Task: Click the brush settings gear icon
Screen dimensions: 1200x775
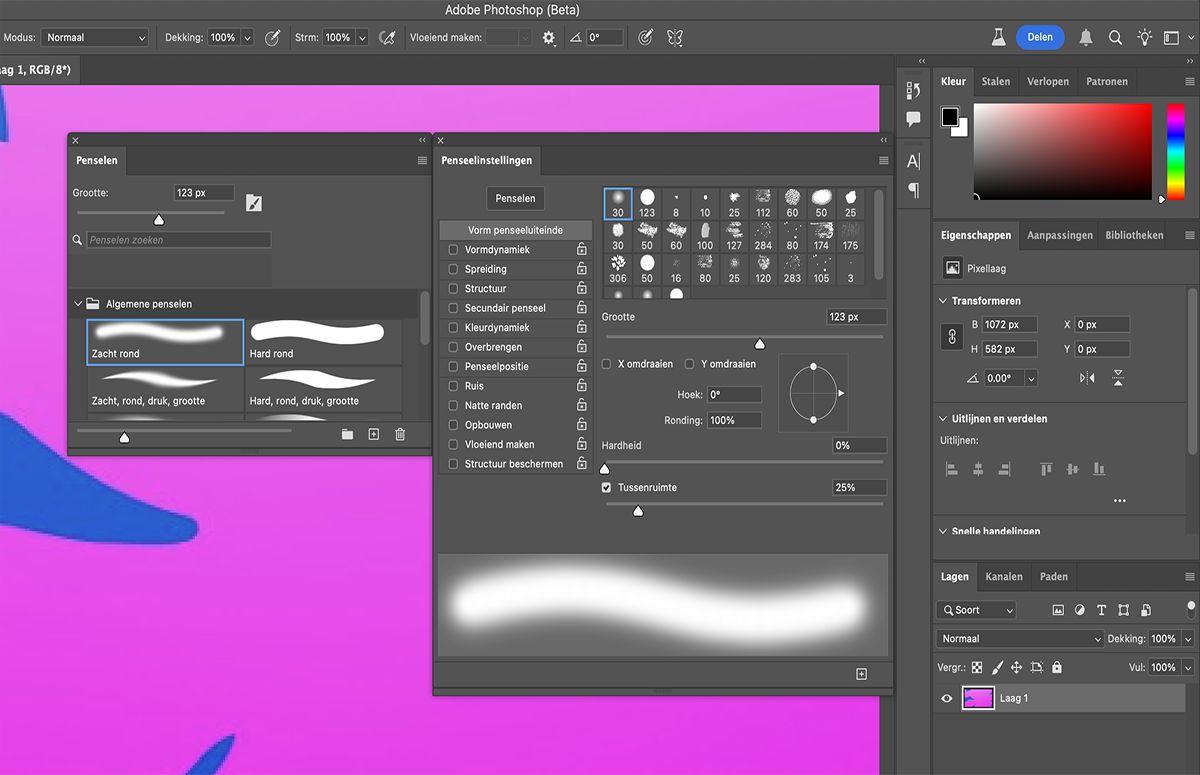Action: [548, 38]
